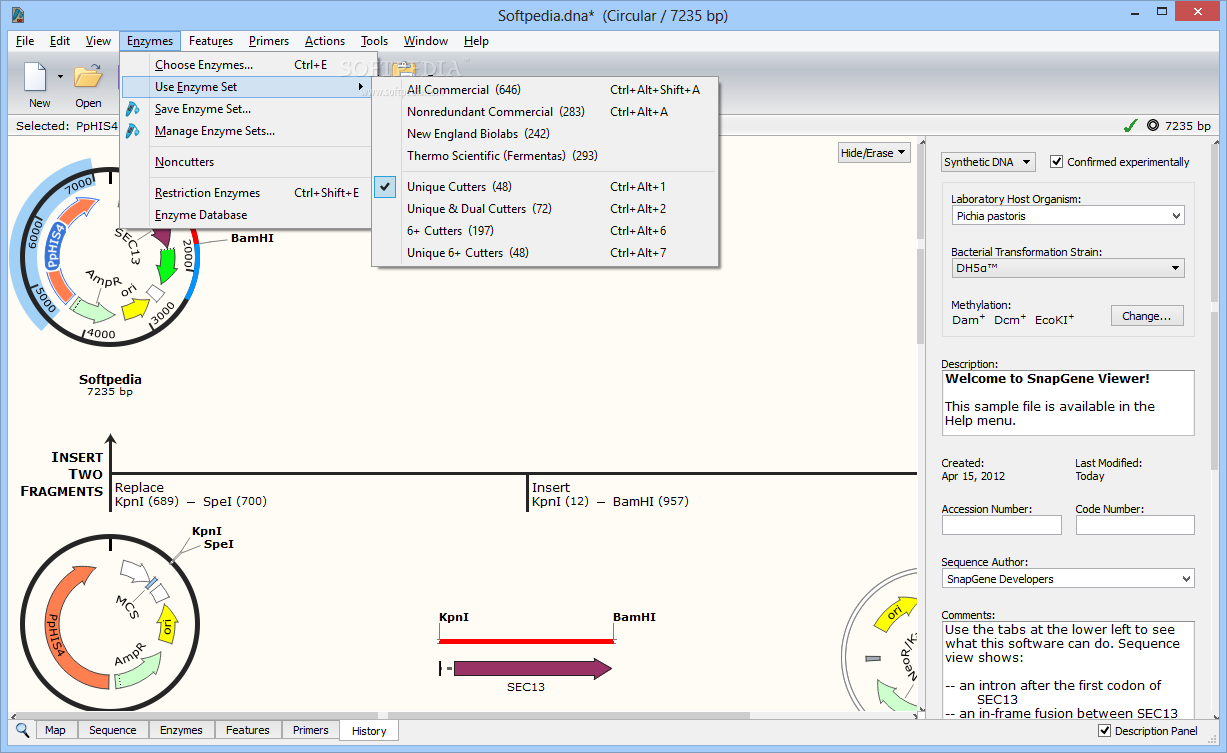
Task: Click the New file icon
Action: [x=37, y=76]
